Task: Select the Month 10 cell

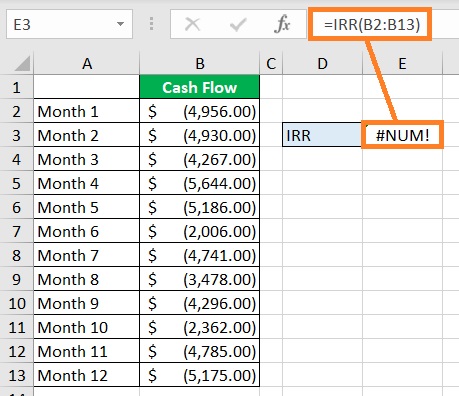Action: [86, 327]
